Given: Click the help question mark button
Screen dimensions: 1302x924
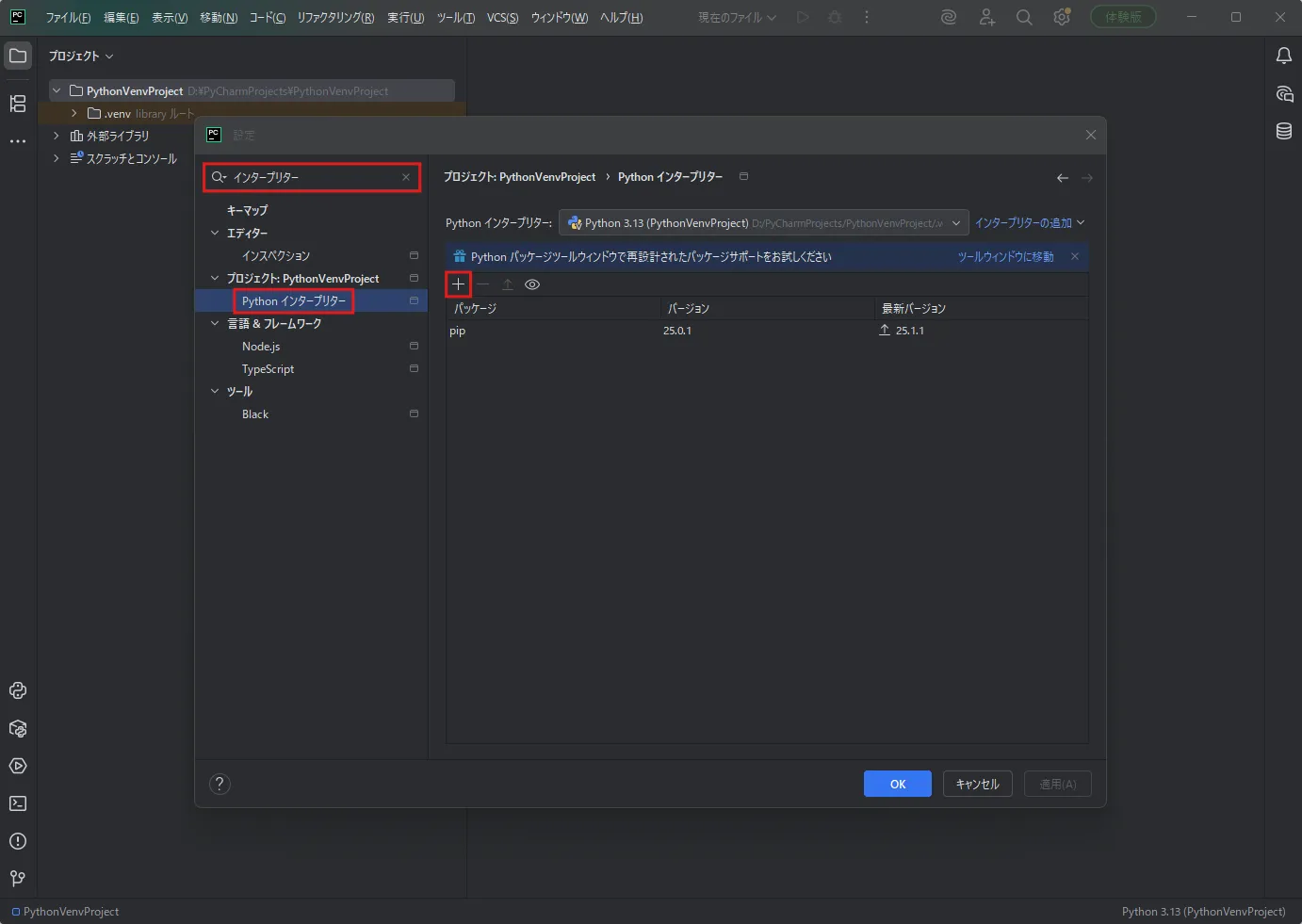Looking at the screenshot, I should (x=220, y=784).
